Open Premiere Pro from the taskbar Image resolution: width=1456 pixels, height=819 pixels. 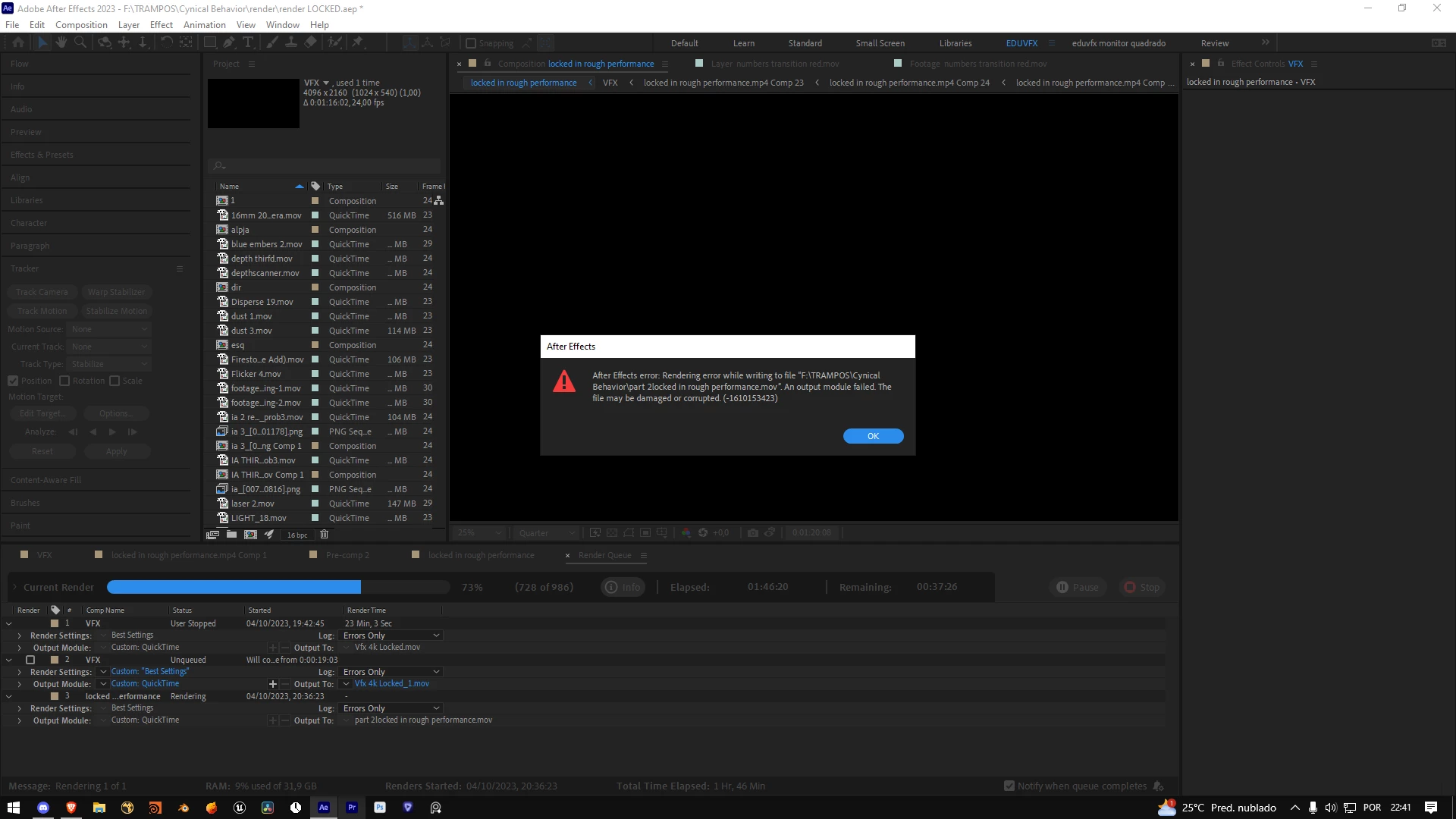click(352, 808)
